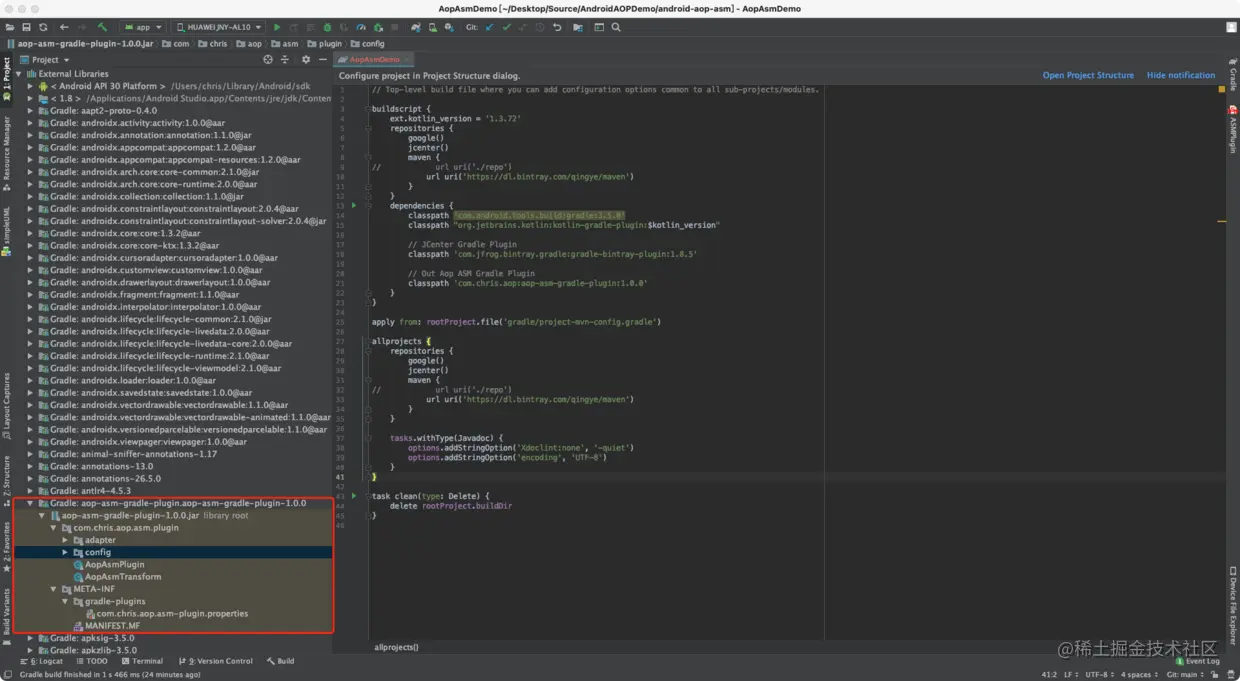This screenshot has width=1240, height=681.
Task: Click the Hide notification link
Action: click(x=1181, y=75)
